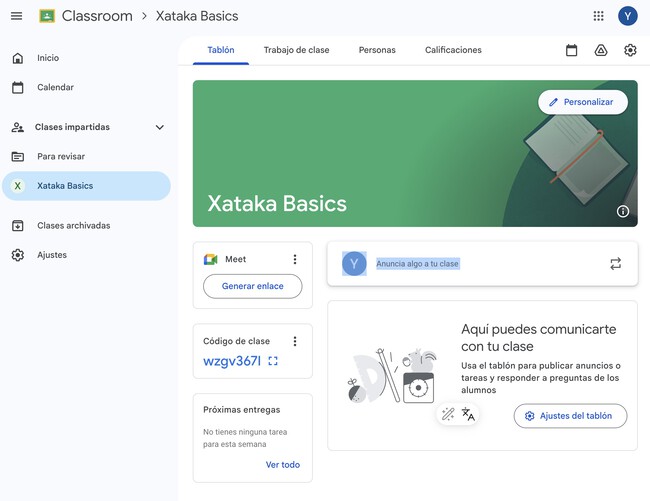Click the translate icon
Image resolution: width=650 pixels, height=501 pixels.
(468, 414)
